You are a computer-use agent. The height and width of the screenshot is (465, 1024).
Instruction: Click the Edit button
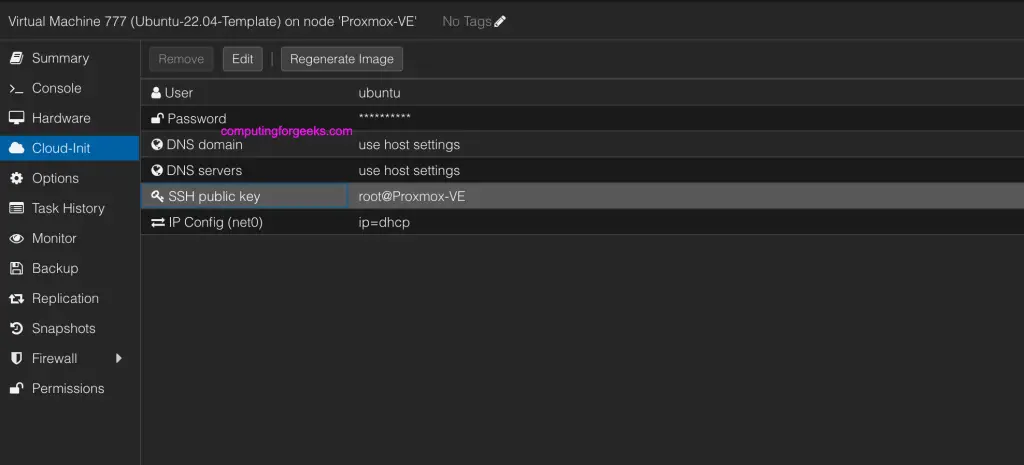click(x=242, y=59)
